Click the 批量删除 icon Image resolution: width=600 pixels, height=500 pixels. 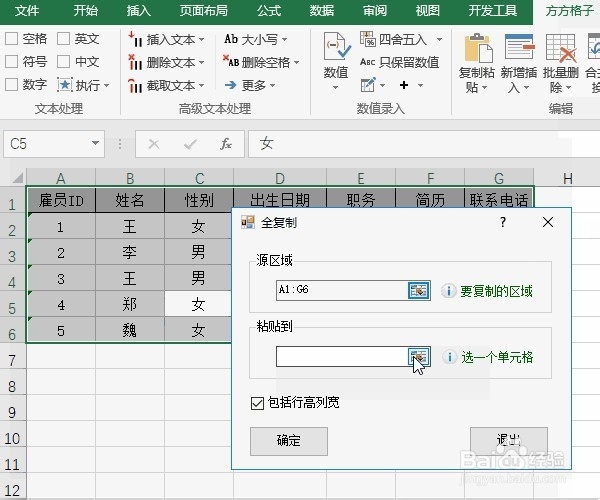tap(561, 48)
